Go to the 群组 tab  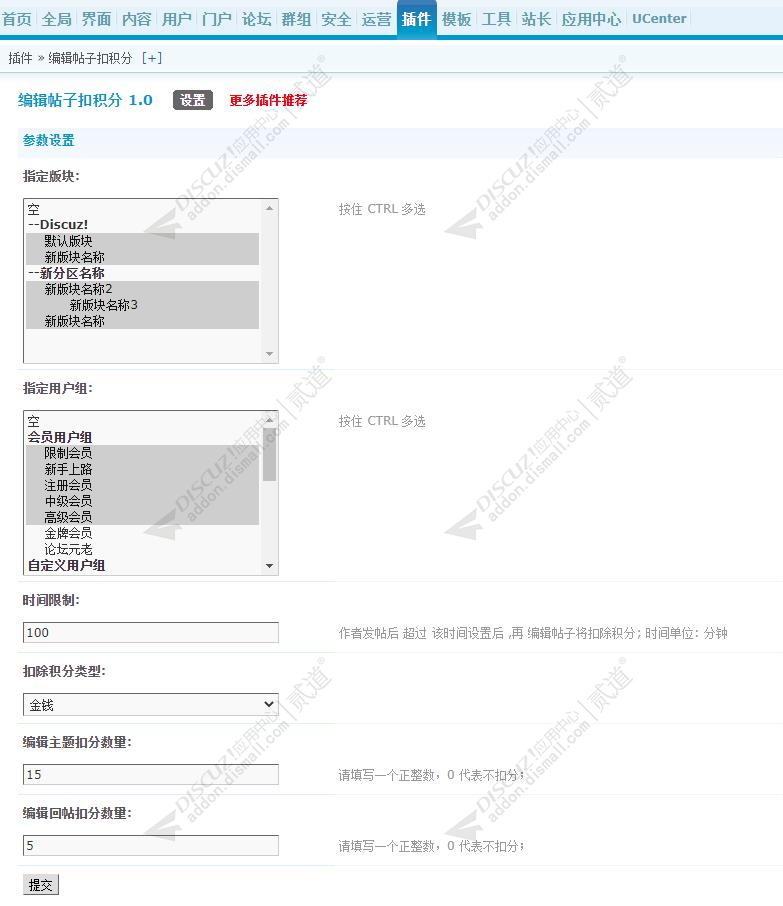(x=296, y=19)
